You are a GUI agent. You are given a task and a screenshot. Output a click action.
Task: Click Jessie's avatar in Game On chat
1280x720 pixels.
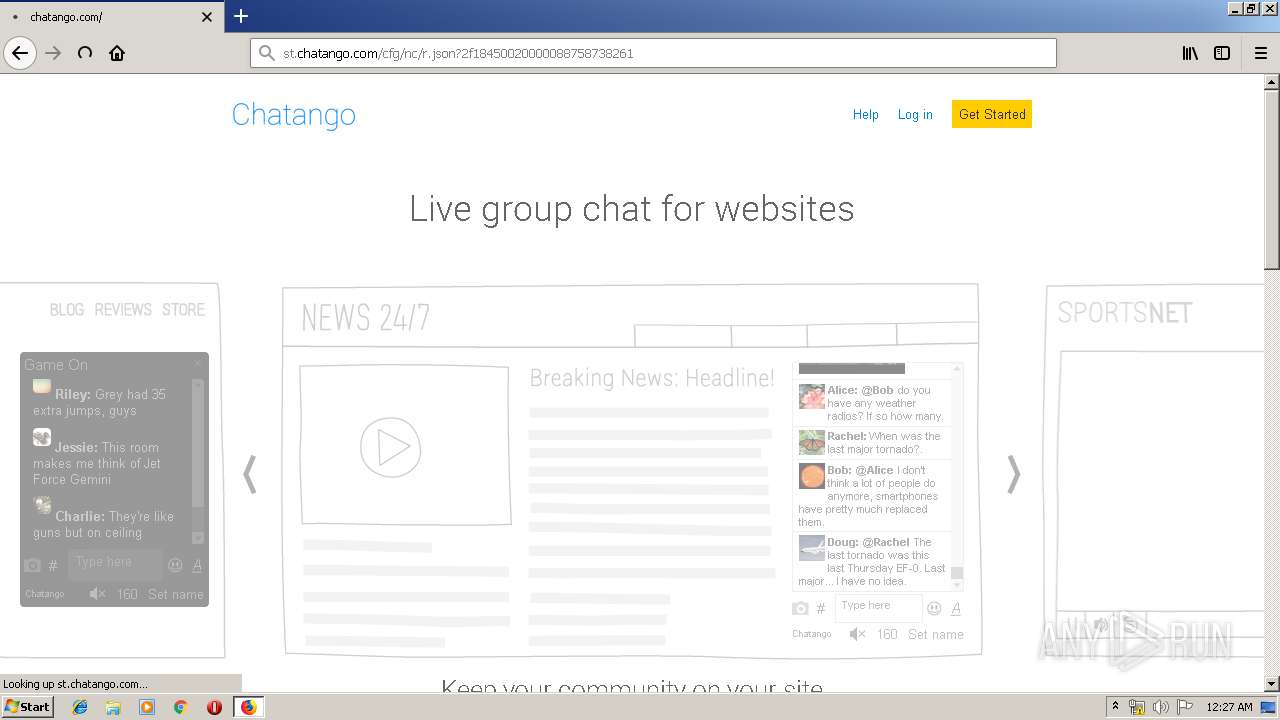42,437
